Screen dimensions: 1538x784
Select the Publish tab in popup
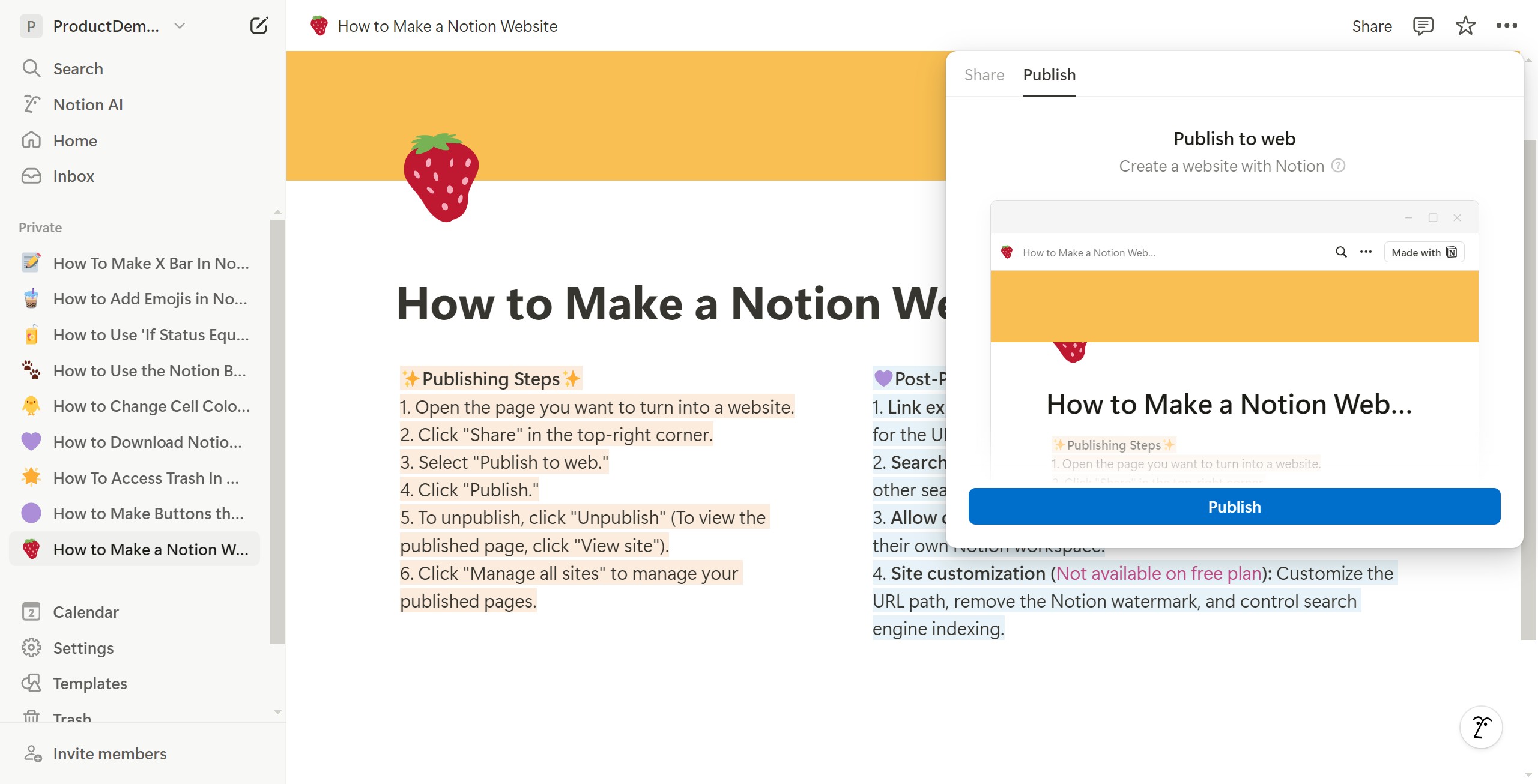coord(1049,75)
